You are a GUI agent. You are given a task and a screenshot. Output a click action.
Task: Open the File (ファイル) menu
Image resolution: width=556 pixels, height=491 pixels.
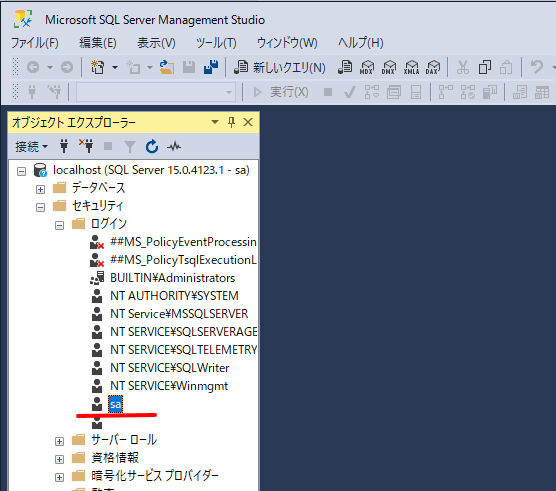click(35, 43)
